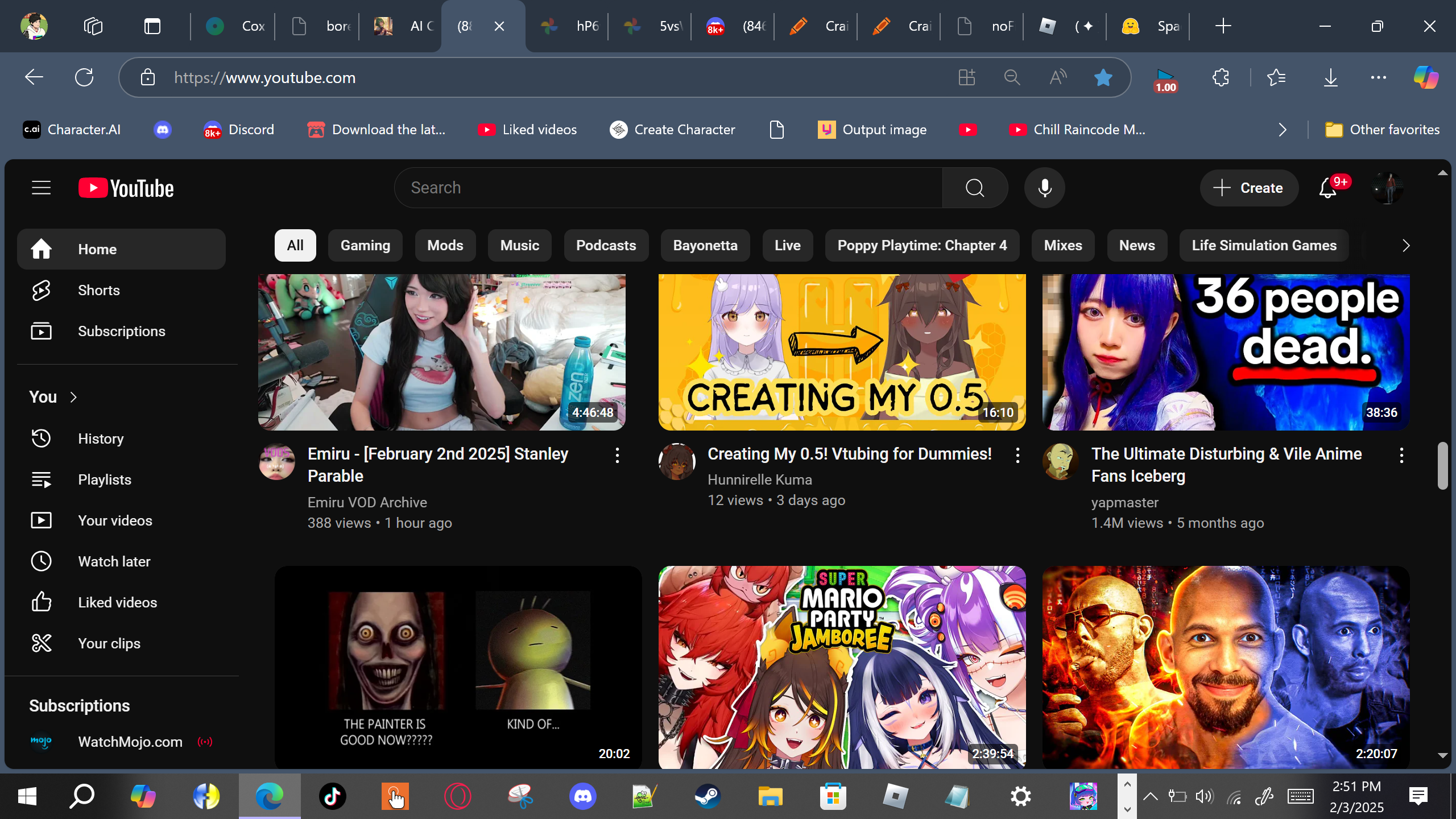Open Hunnirelle Kuma channel avatar

point(677,461)
